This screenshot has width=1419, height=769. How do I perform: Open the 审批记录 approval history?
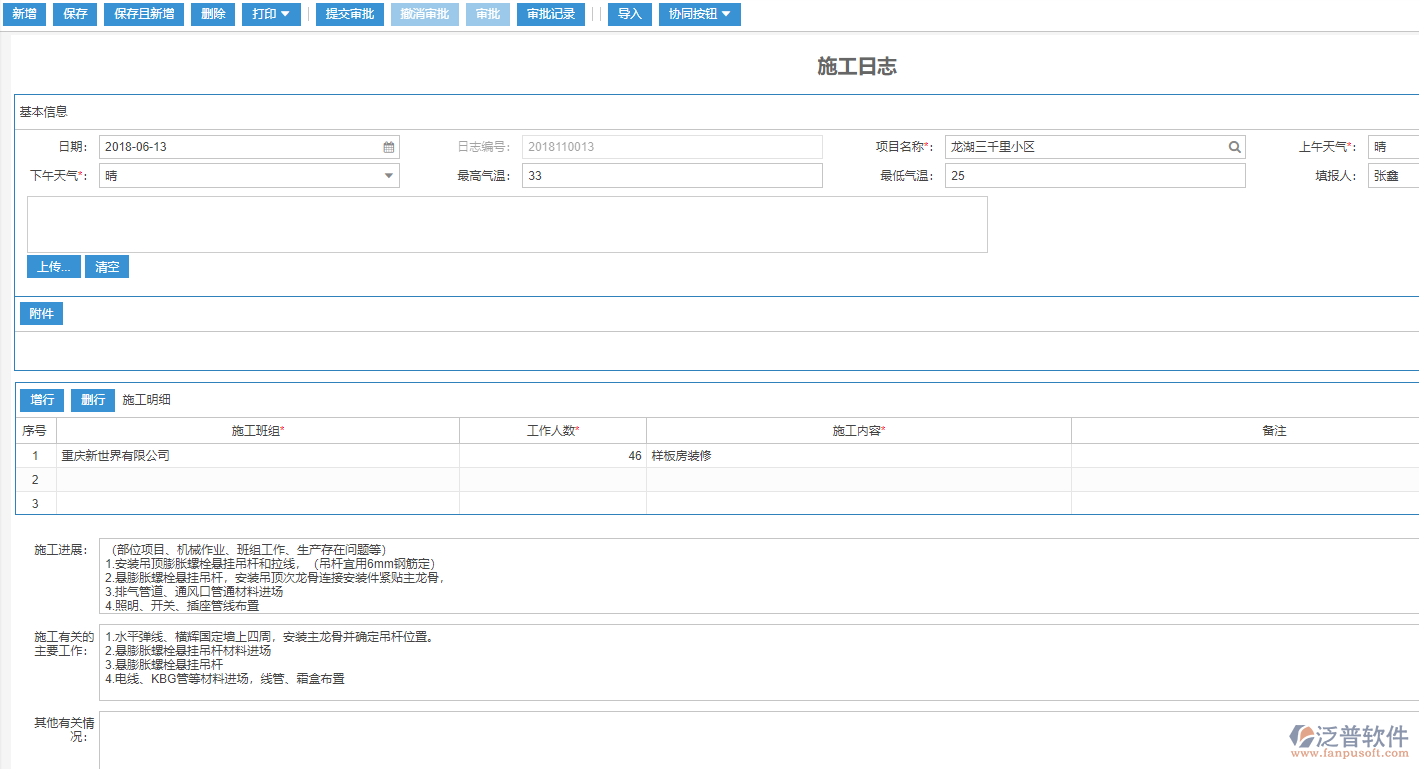pos(551,14)
